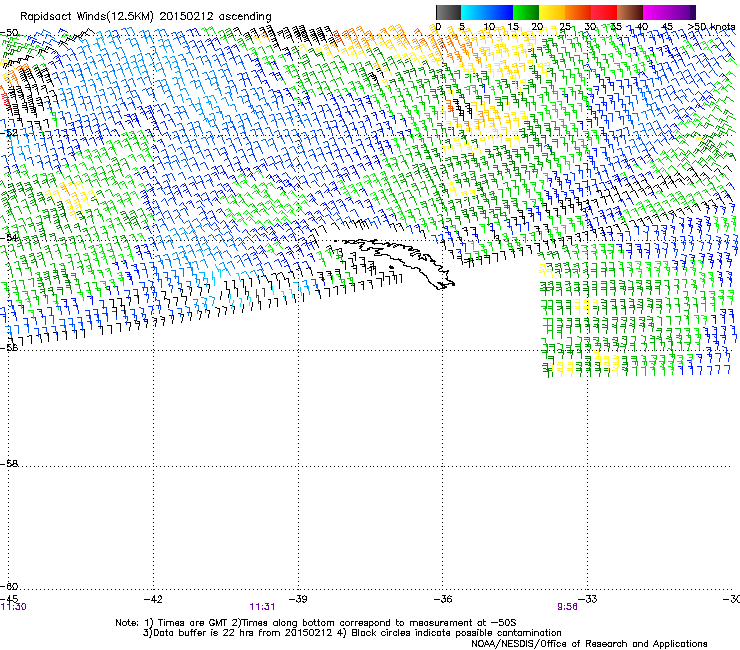Click the 'Data buffer is 22 hrs' note
Screen dimensions: 740x650
[352, 633]
